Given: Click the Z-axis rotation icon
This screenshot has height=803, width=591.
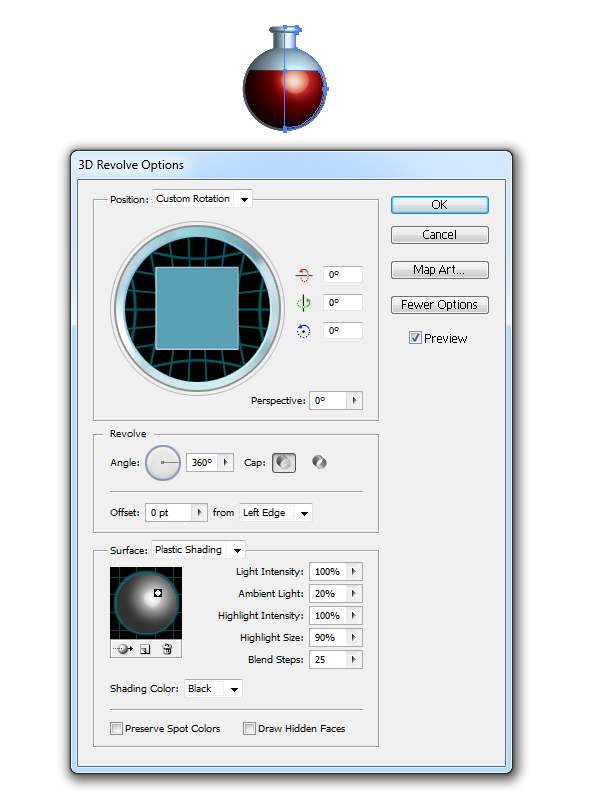Looking at the screenshot, I should 304,331.
